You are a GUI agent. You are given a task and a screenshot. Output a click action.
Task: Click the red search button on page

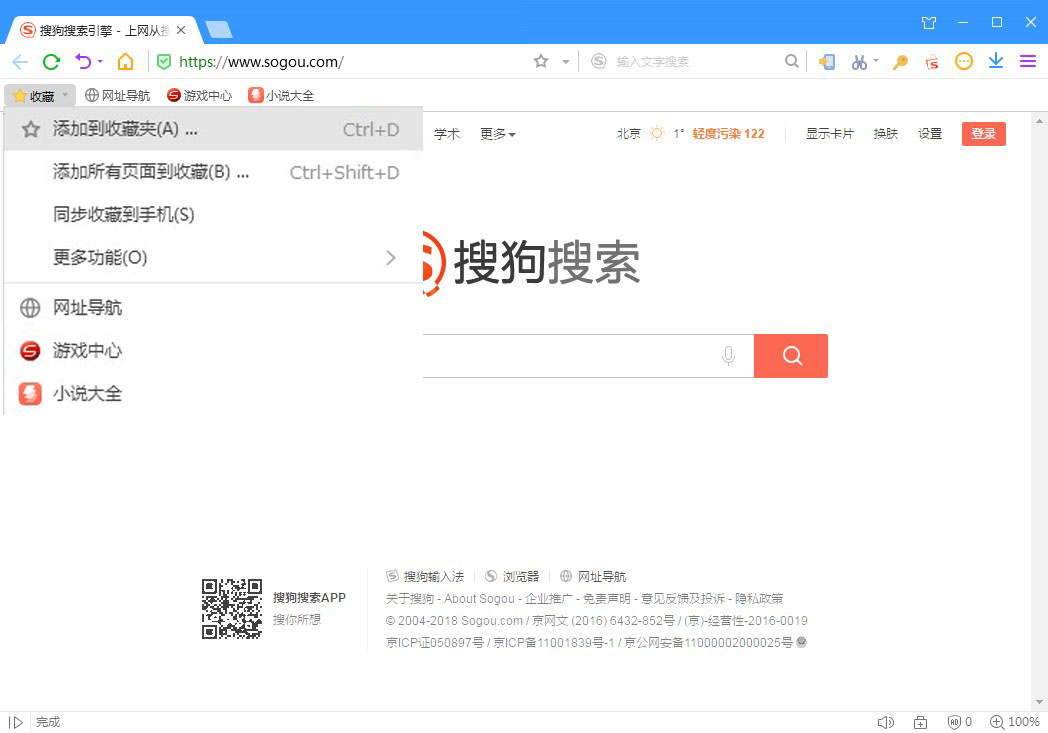pyautogui.click(x=791, y=355)
